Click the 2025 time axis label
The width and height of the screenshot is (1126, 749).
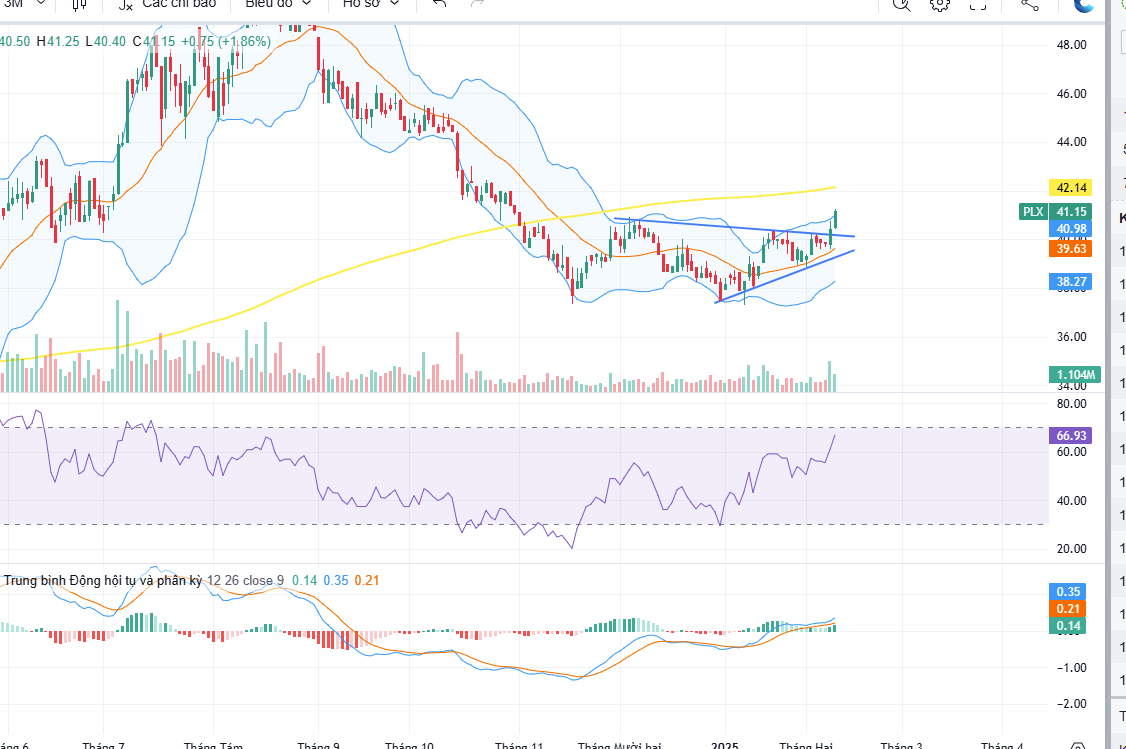tap(725, 745)
